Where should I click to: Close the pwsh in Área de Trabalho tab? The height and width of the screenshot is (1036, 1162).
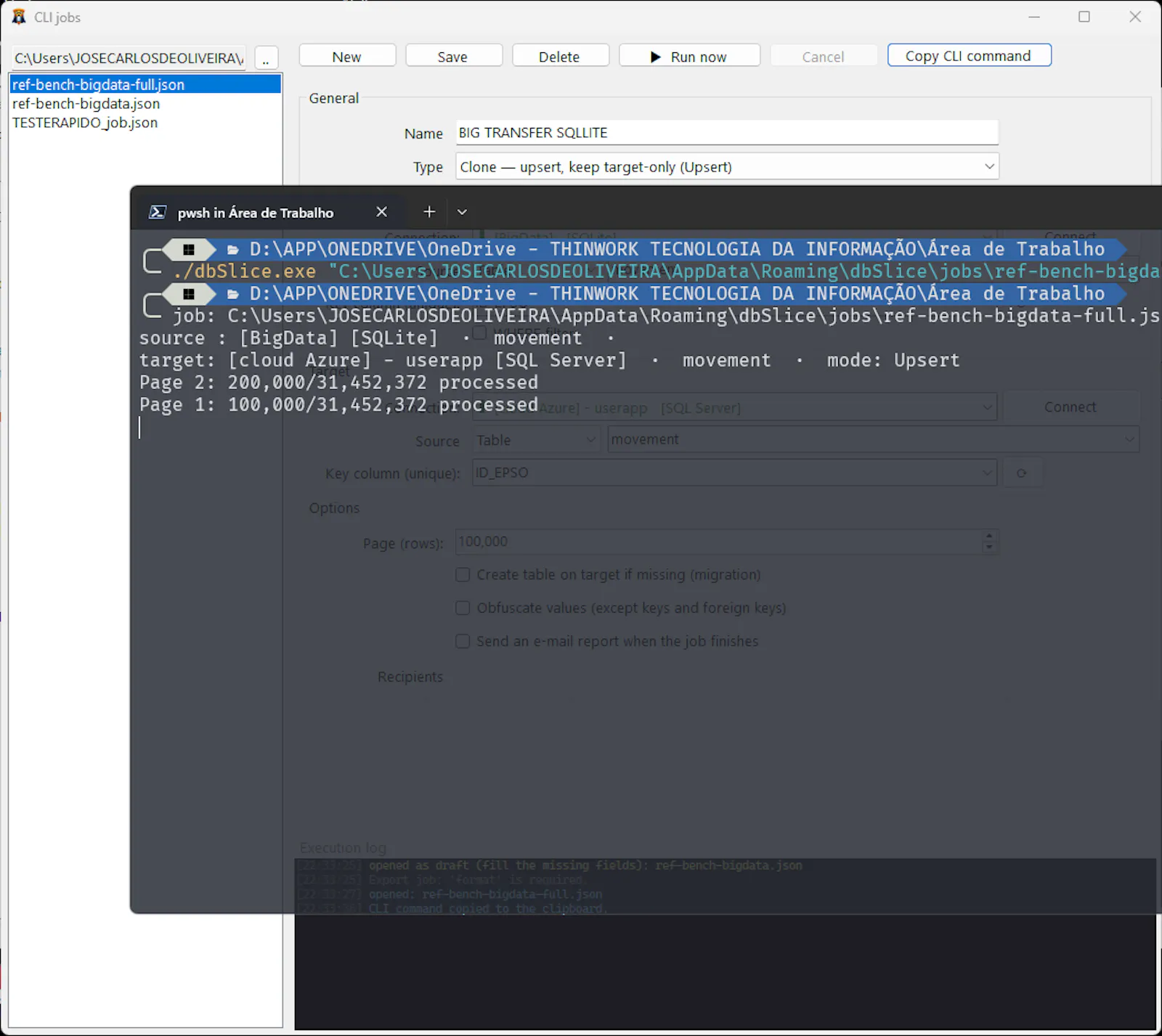click(381, 212)
